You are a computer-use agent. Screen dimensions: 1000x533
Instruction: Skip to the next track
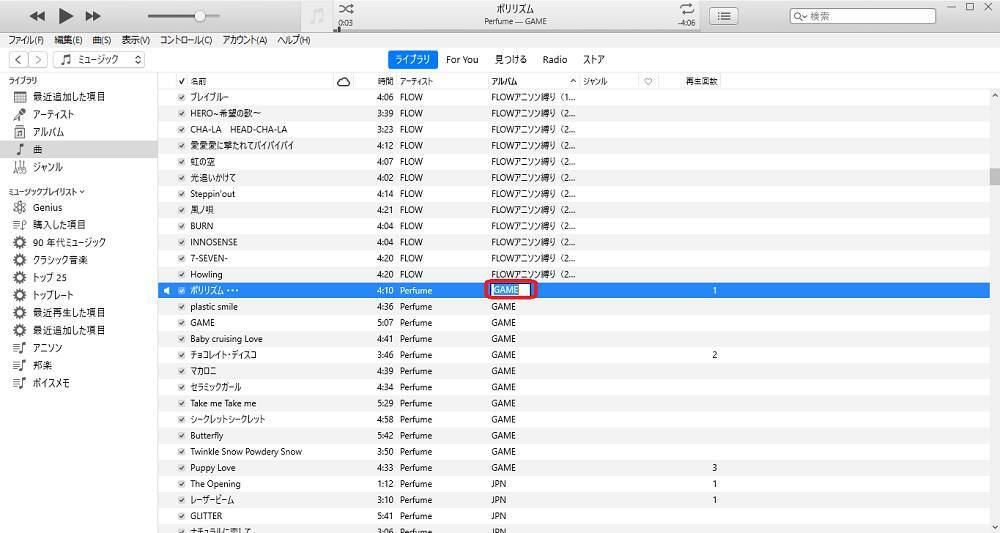93,16
